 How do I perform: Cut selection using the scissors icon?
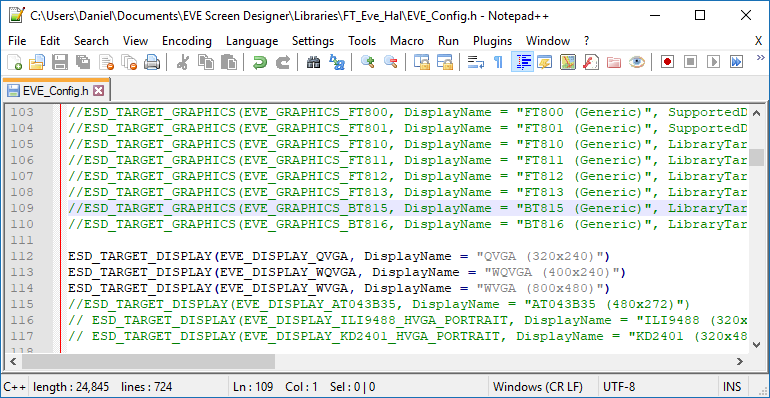click(183, 62)
